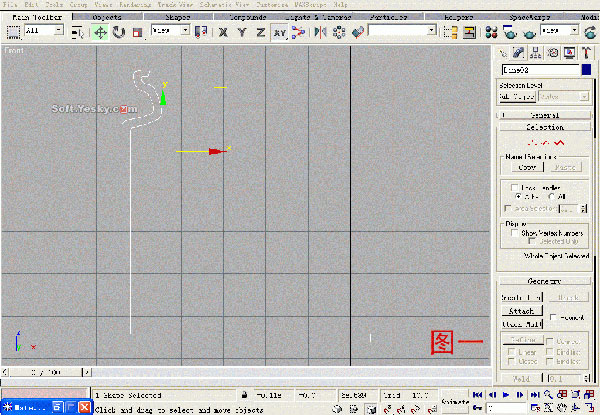Switch to the Create command panel
This screenshot has width=600, height=415.
click(x=503, y=53)
